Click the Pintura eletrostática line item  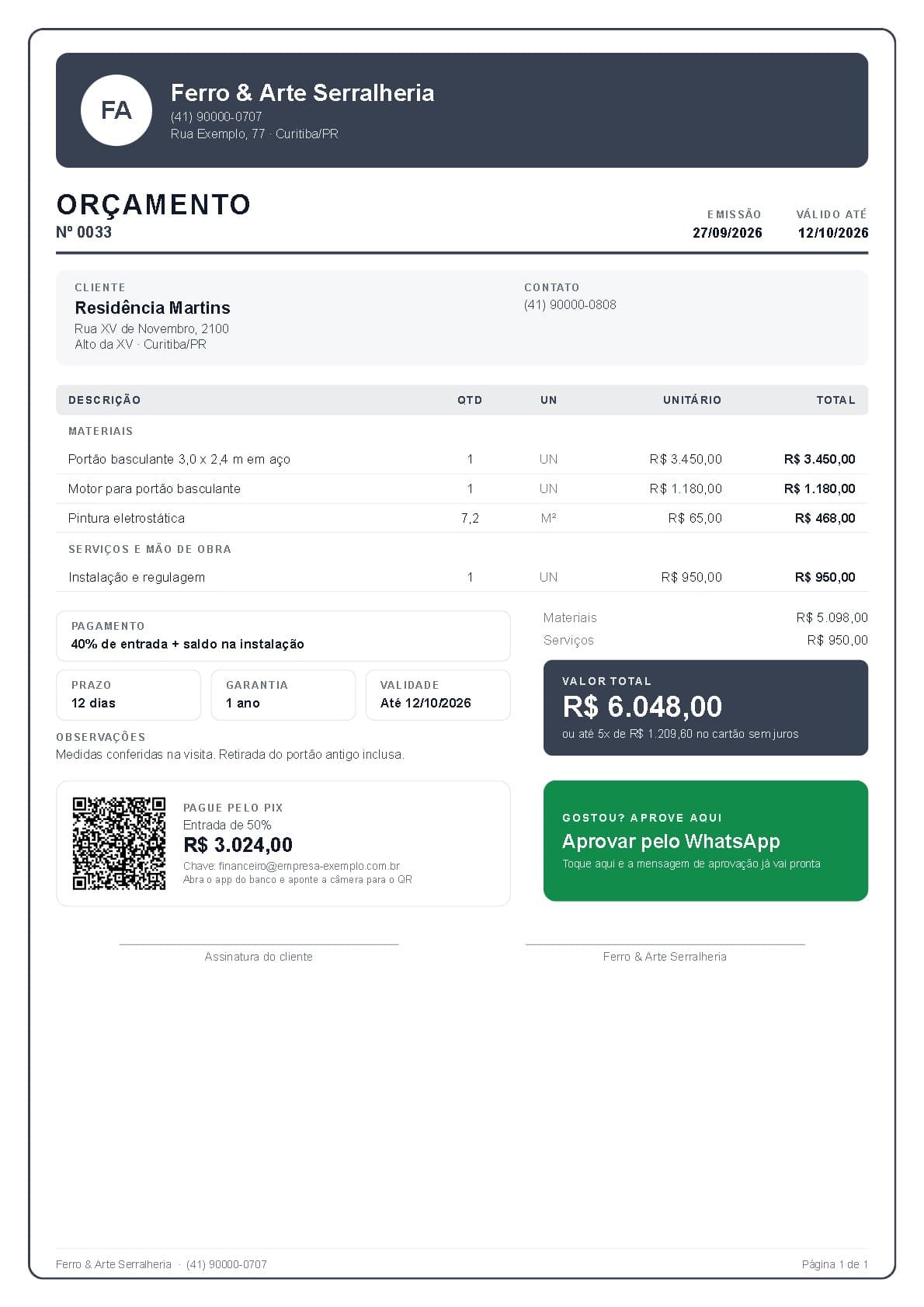pyautogui.click(x=462, y=518)
